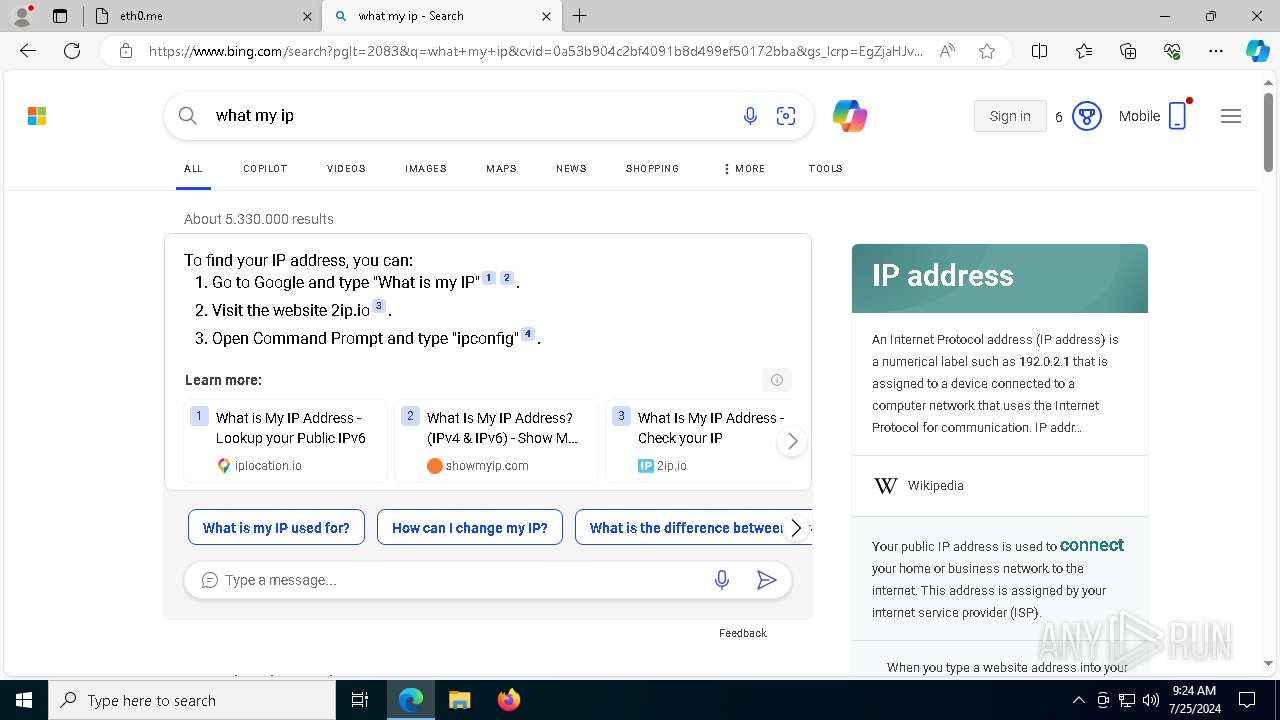Add this page to favorites star
Screen dimensions: 1280x720
point(987,51)
